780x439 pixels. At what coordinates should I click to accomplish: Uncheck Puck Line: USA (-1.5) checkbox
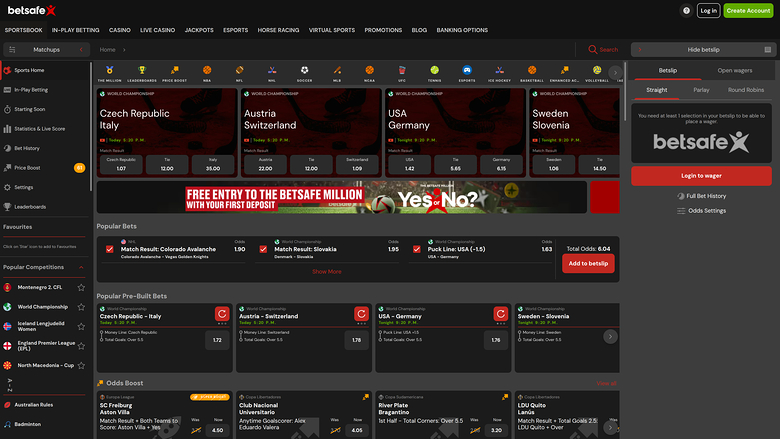click(417, 249)
